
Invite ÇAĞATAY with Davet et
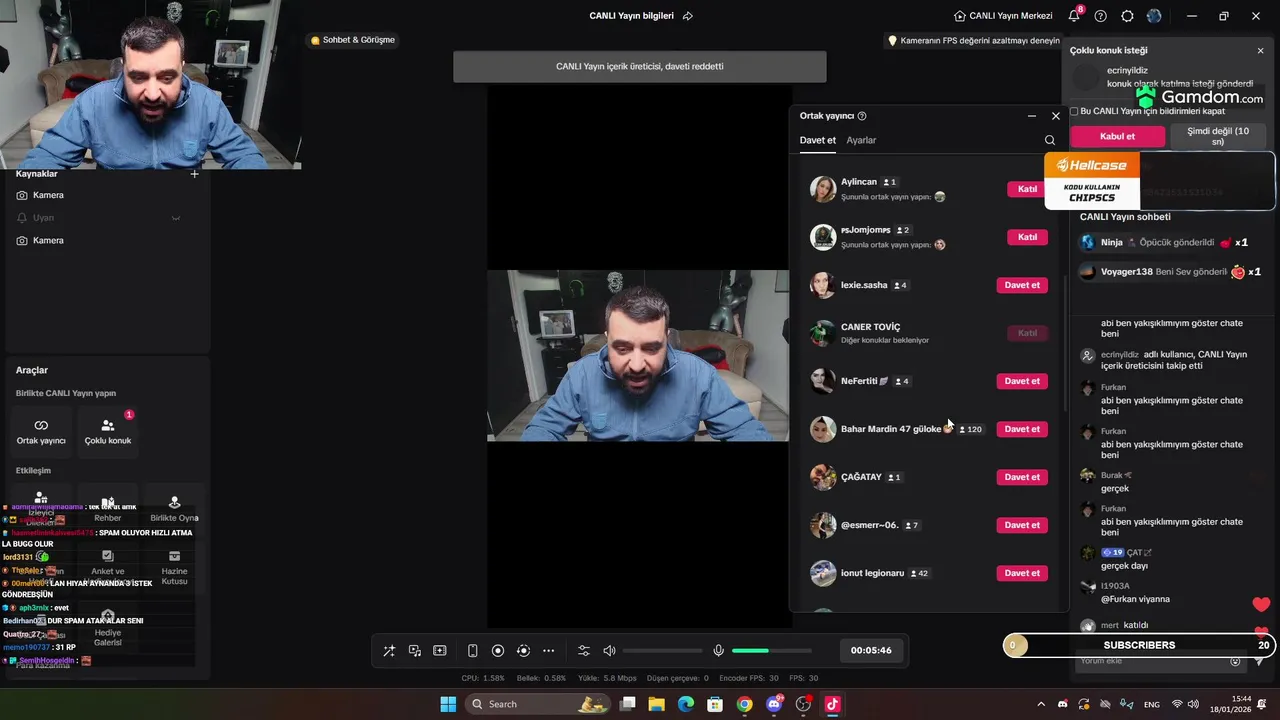pos(1022,477)
